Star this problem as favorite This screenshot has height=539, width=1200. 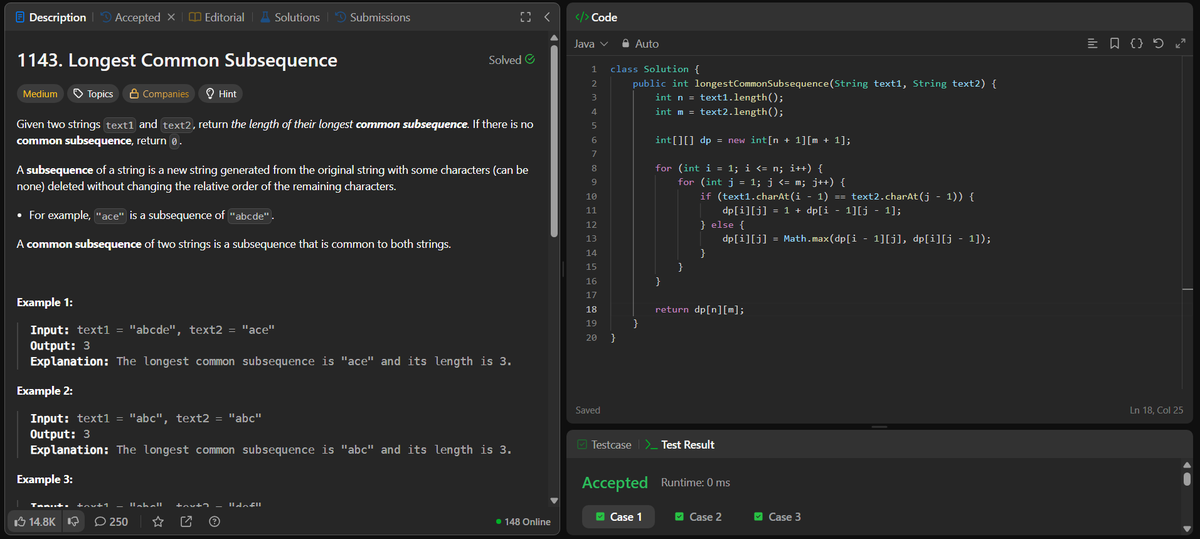coord(158,521)
